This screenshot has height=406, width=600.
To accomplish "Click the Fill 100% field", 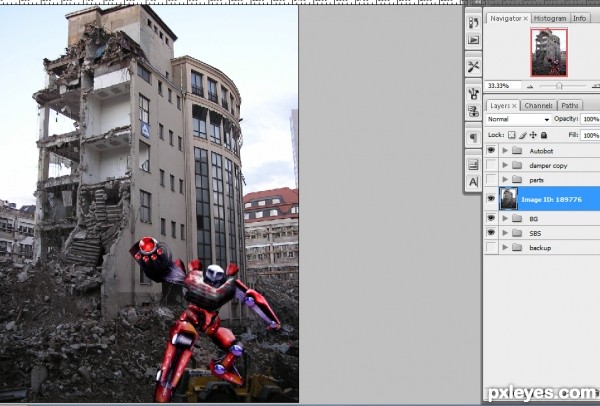I will pos(590,135).
